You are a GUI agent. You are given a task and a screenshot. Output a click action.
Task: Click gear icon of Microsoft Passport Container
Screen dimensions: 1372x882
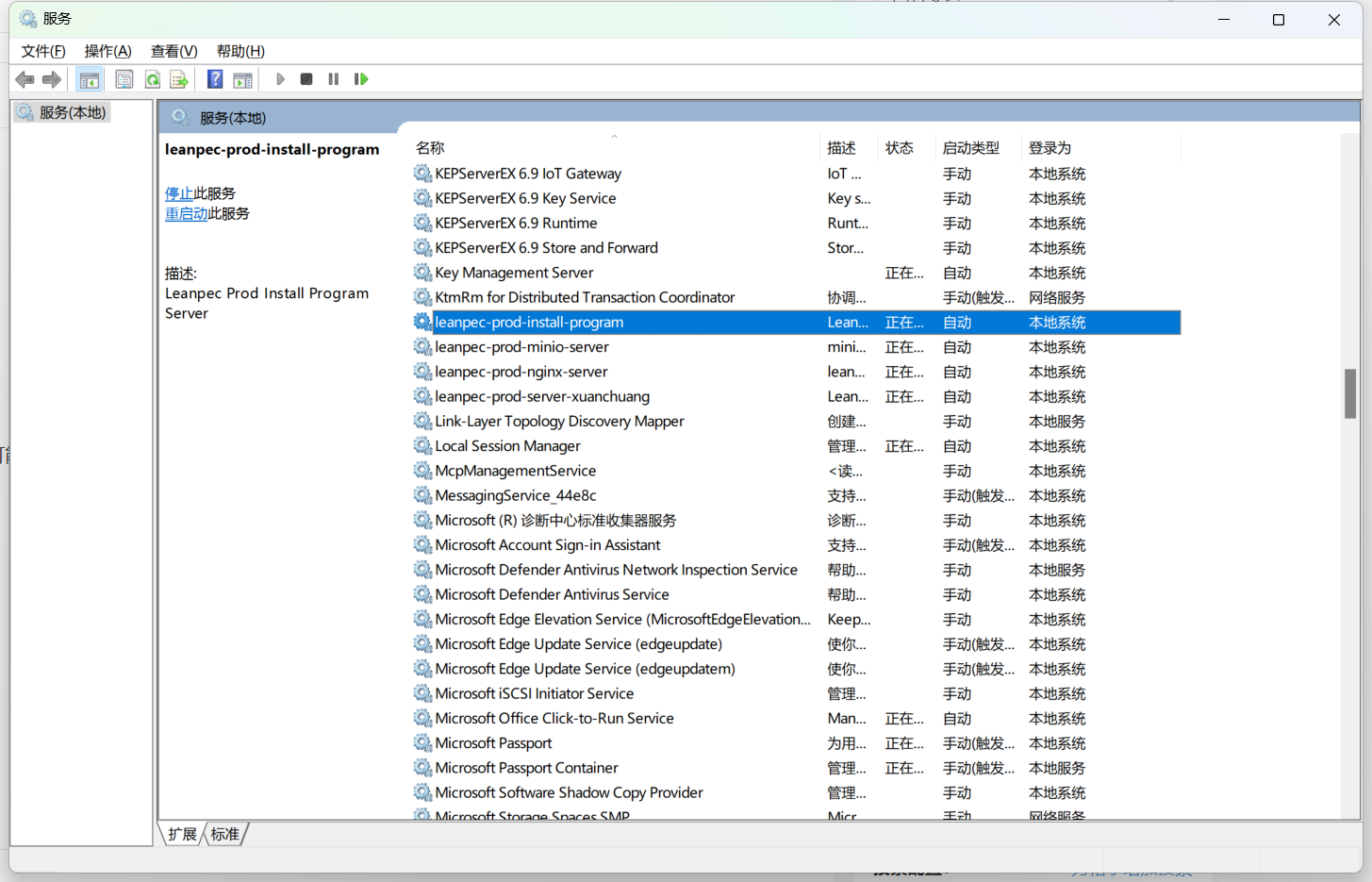coord(422,767)
